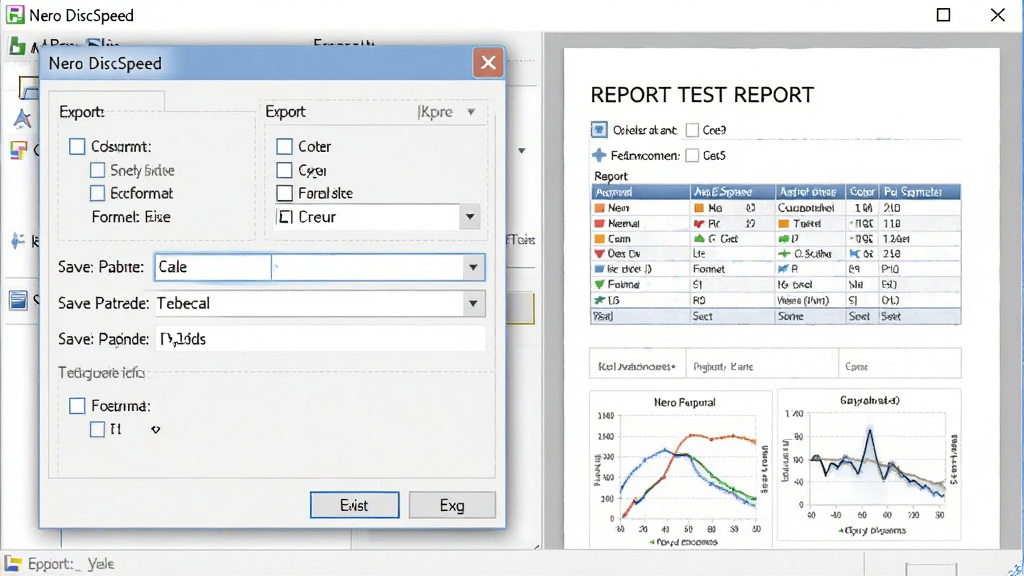Click red icon in Nemal table row
The width and height of the screenshot is (1024, 576).
point(600,223)
